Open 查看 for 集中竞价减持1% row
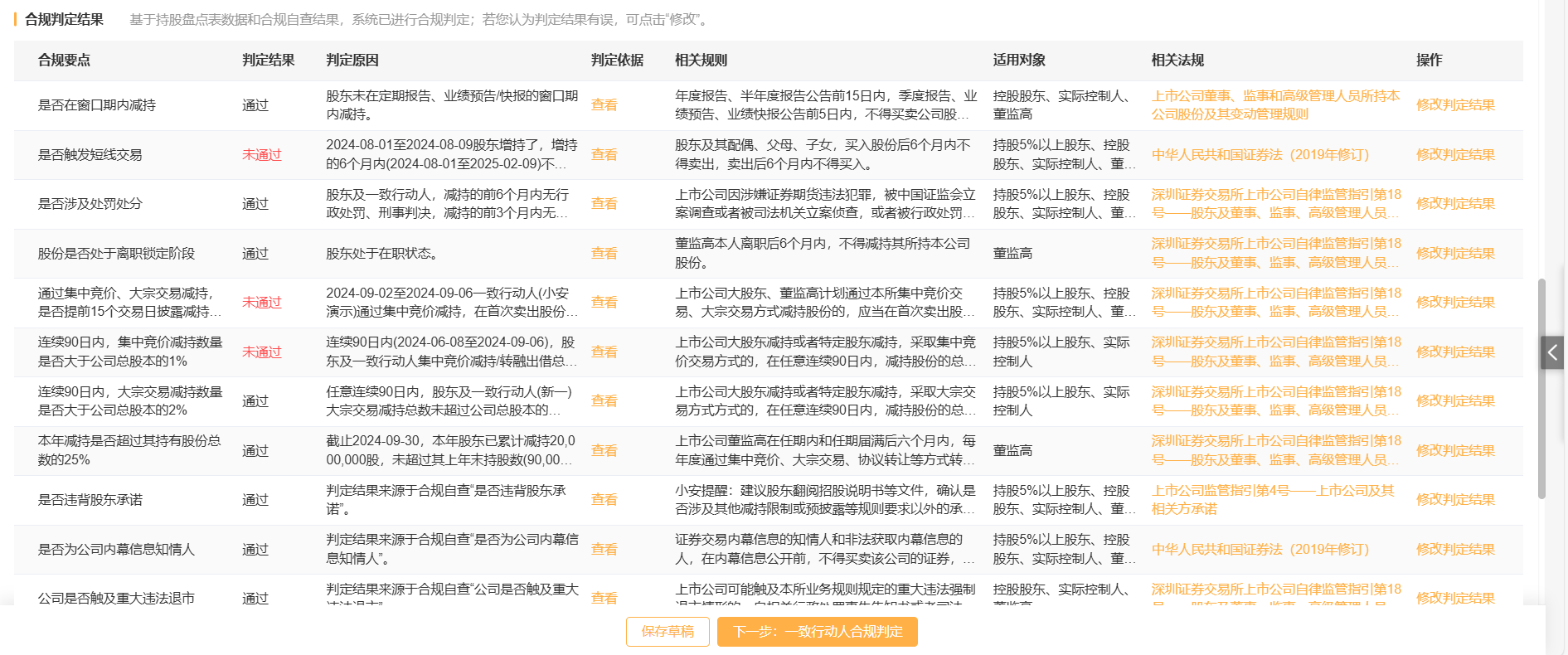Screen dimensions: 1568x655 point(604,352)
